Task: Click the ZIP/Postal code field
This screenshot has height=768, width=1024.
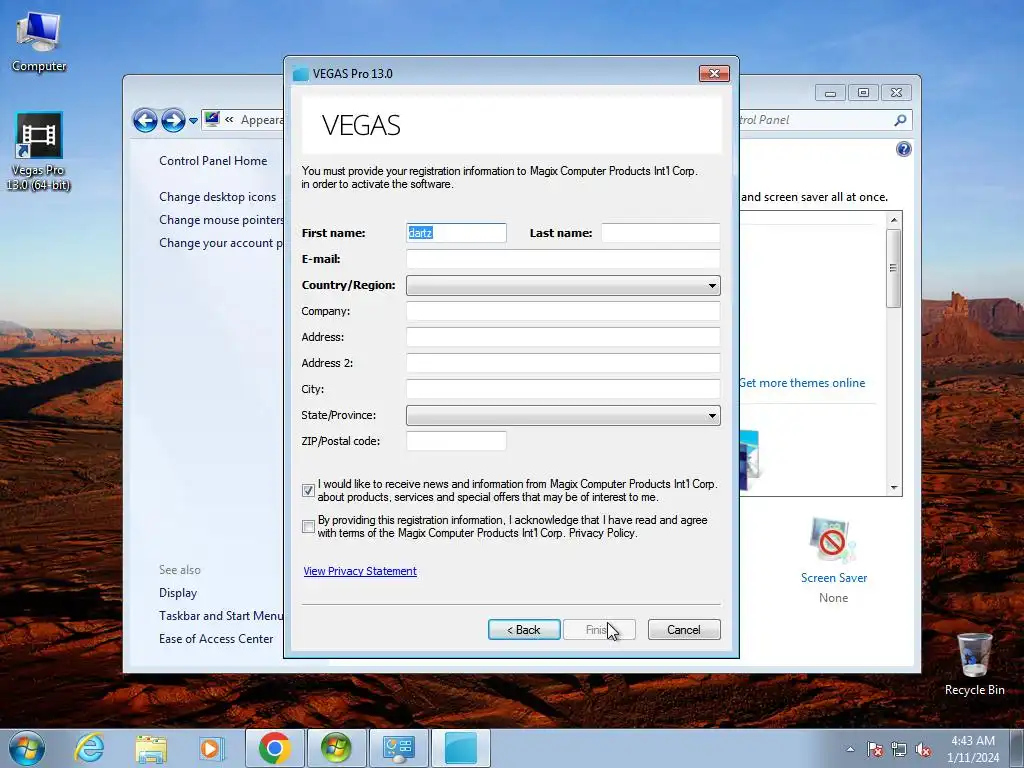Action: click(x=456, y=441)
